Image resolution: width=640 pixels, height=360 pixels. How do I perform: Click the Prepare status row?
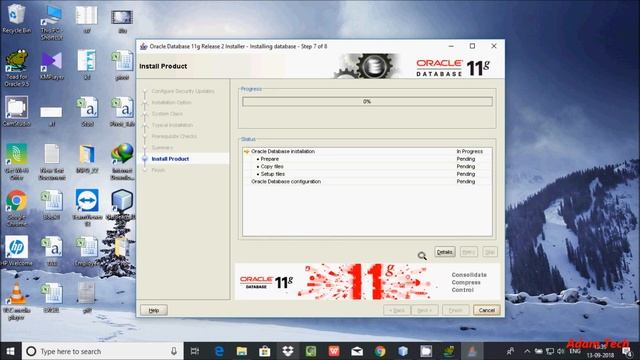click(367, 159)
